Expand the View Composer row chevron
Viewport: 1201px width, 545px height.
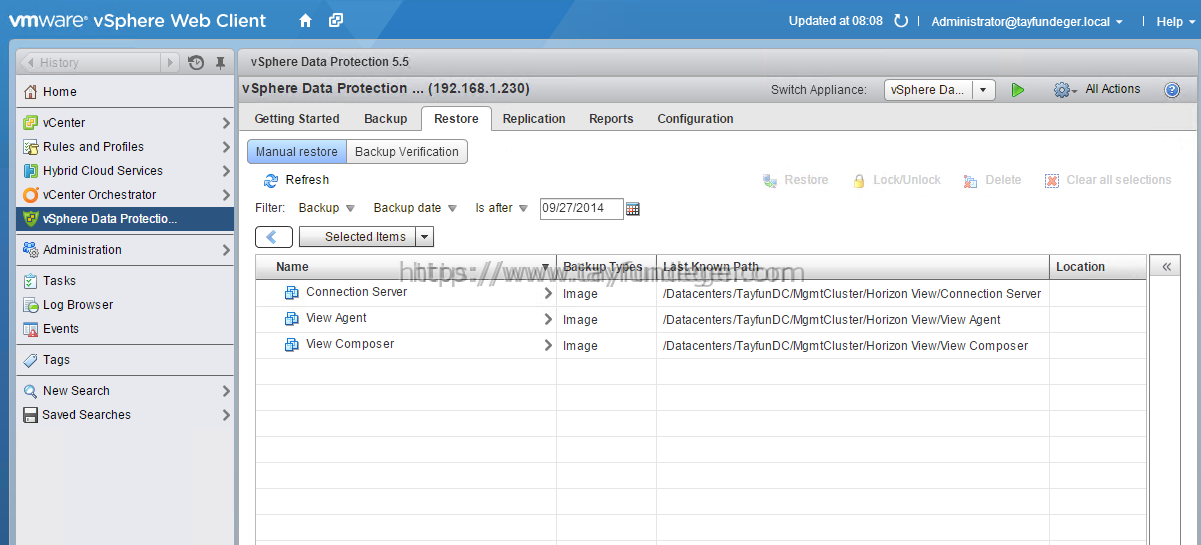[548, 345]
